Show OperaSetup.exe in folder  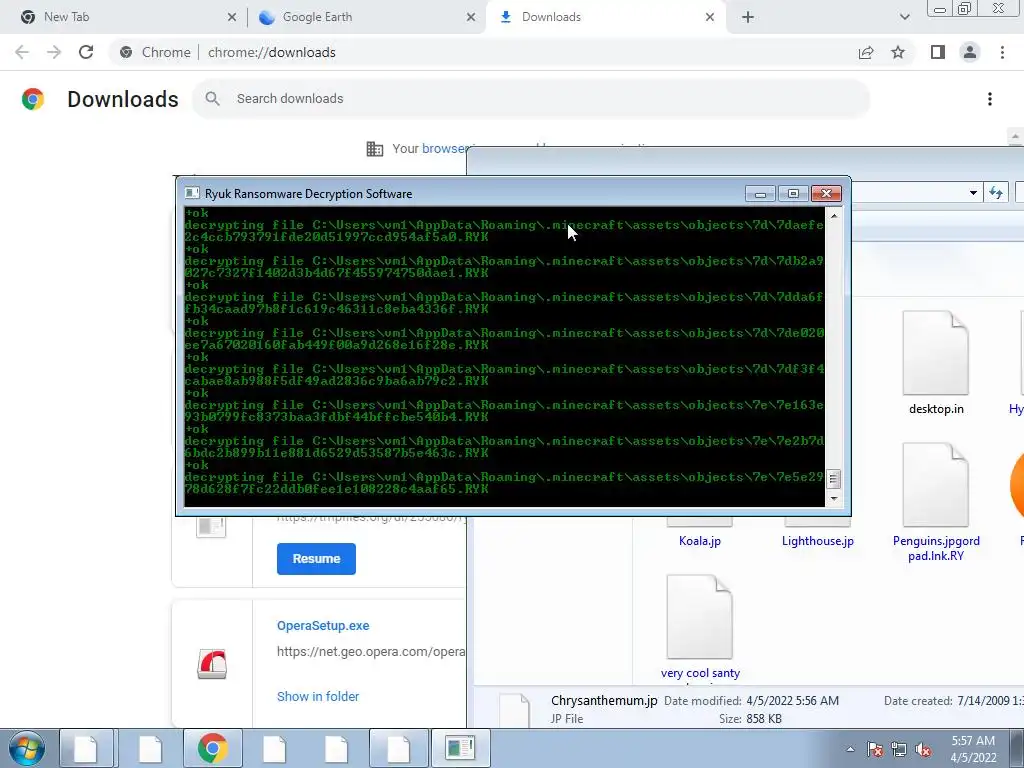click(x=317, y=696)
